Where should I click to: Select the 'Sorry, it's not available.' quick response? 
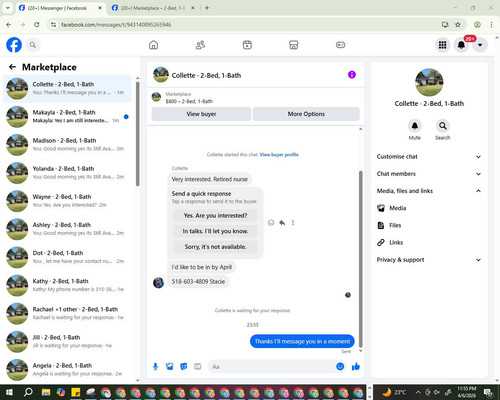215,247
